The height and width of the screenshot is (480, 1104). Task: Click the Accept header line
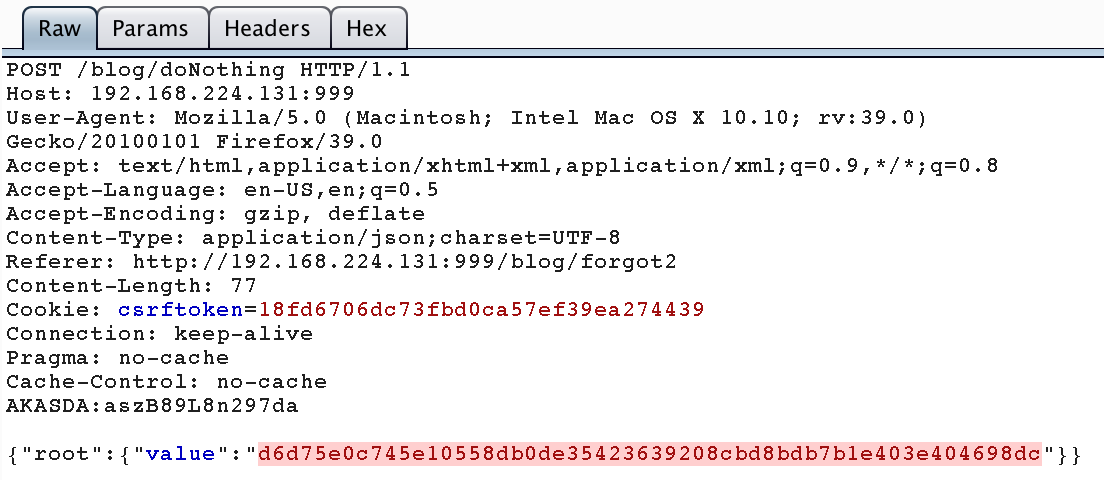(502, 166)
